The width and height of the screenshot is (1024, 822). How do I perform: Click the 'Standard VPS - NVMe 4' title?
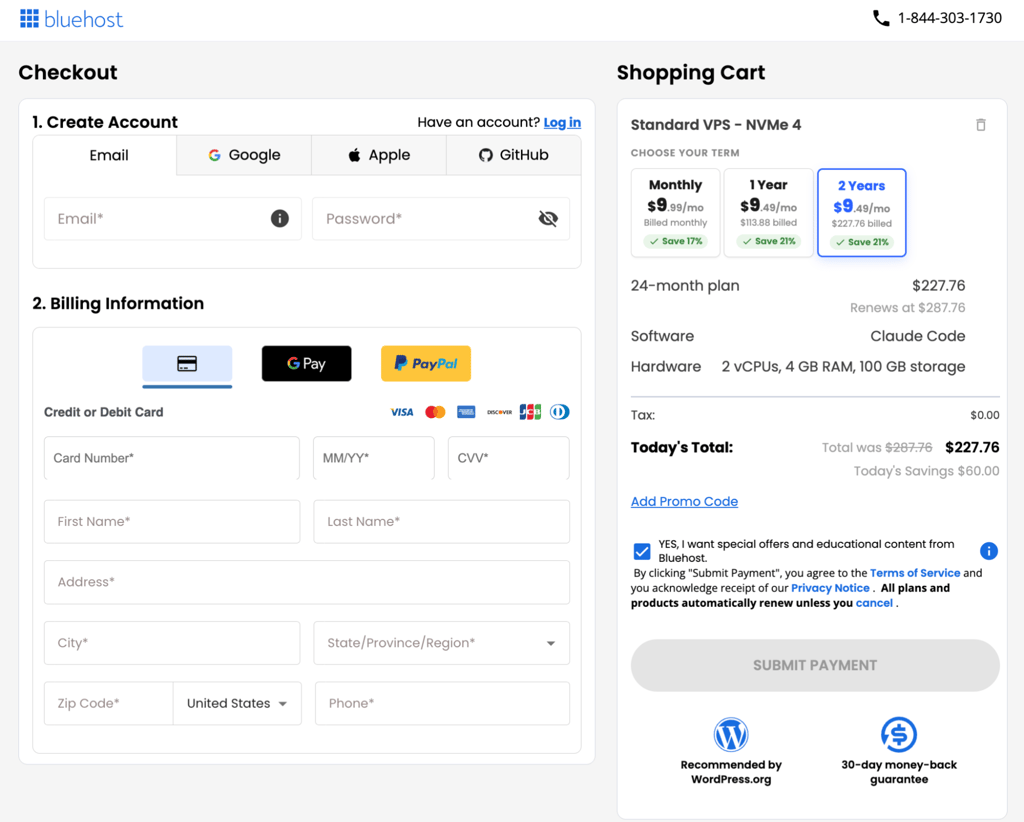click(x=716, y=125)
